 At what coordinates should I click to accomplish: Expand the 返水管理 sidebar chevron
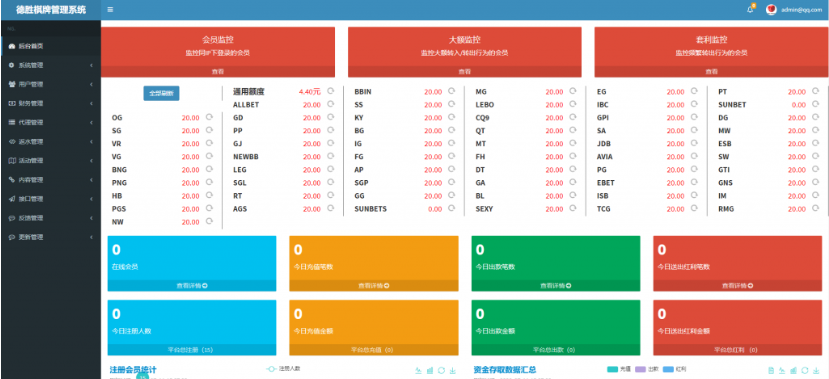click(91, 142)
